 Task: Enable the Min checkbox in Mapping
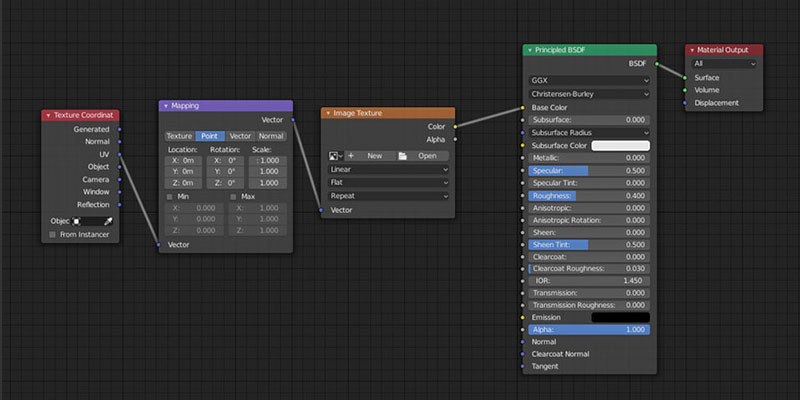[169, 196]
